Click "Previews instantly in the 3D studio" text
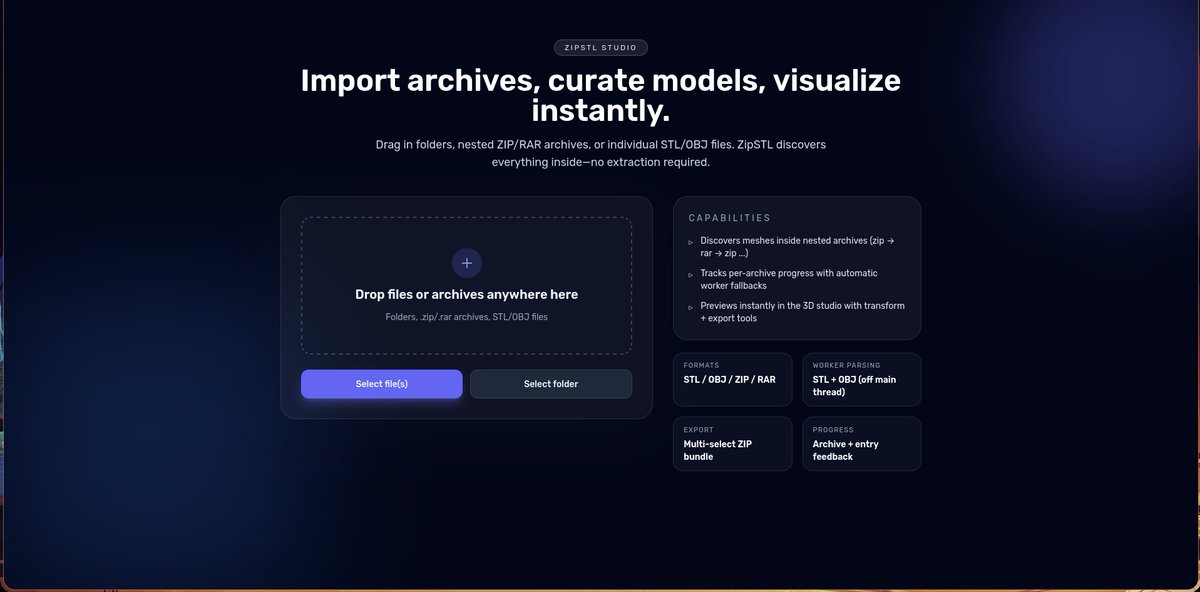This screenshot has height=592, width=1200. click(802, 312)
